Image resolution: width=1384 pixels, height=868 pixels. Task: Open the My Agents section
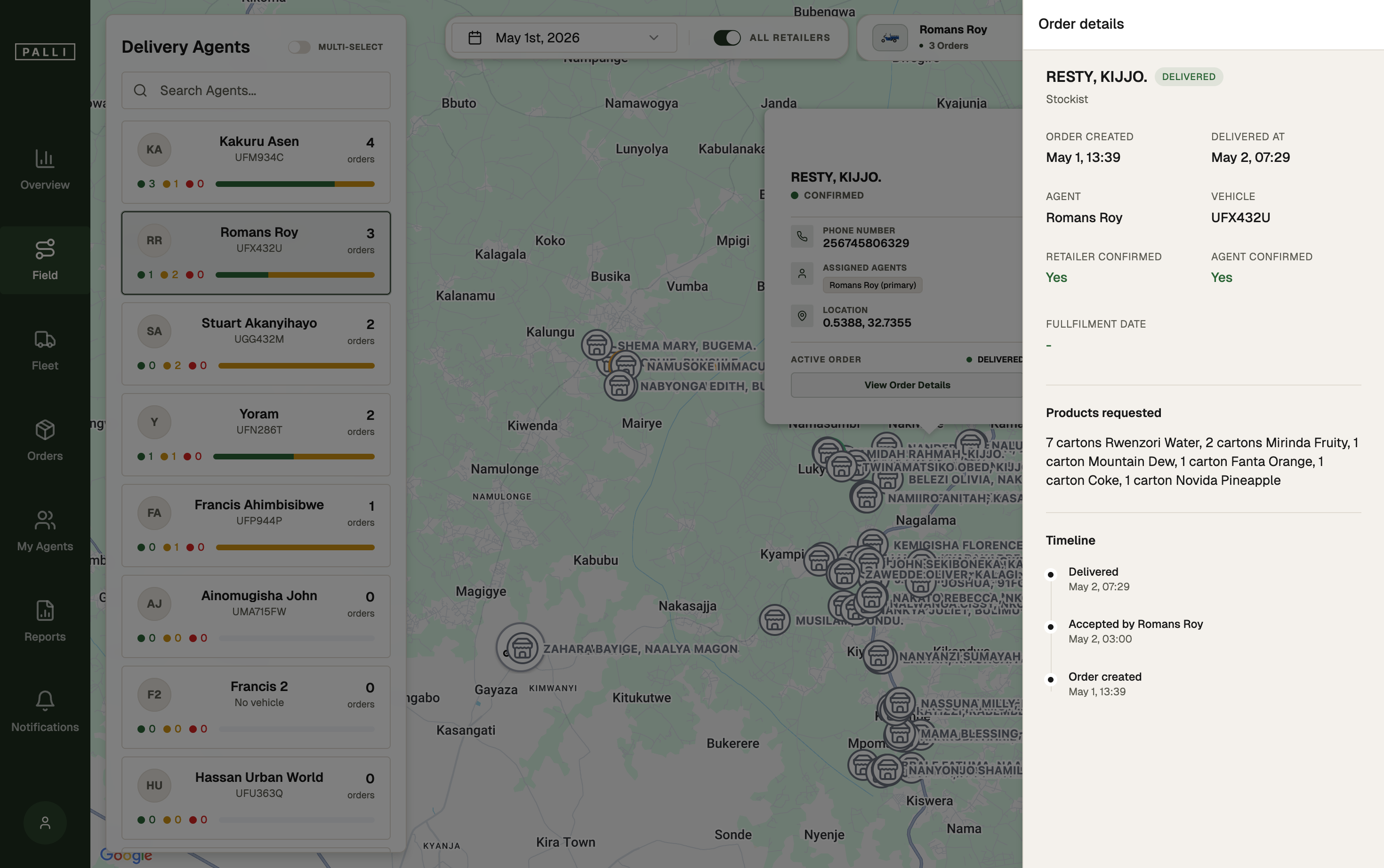(x=45, y=531)
